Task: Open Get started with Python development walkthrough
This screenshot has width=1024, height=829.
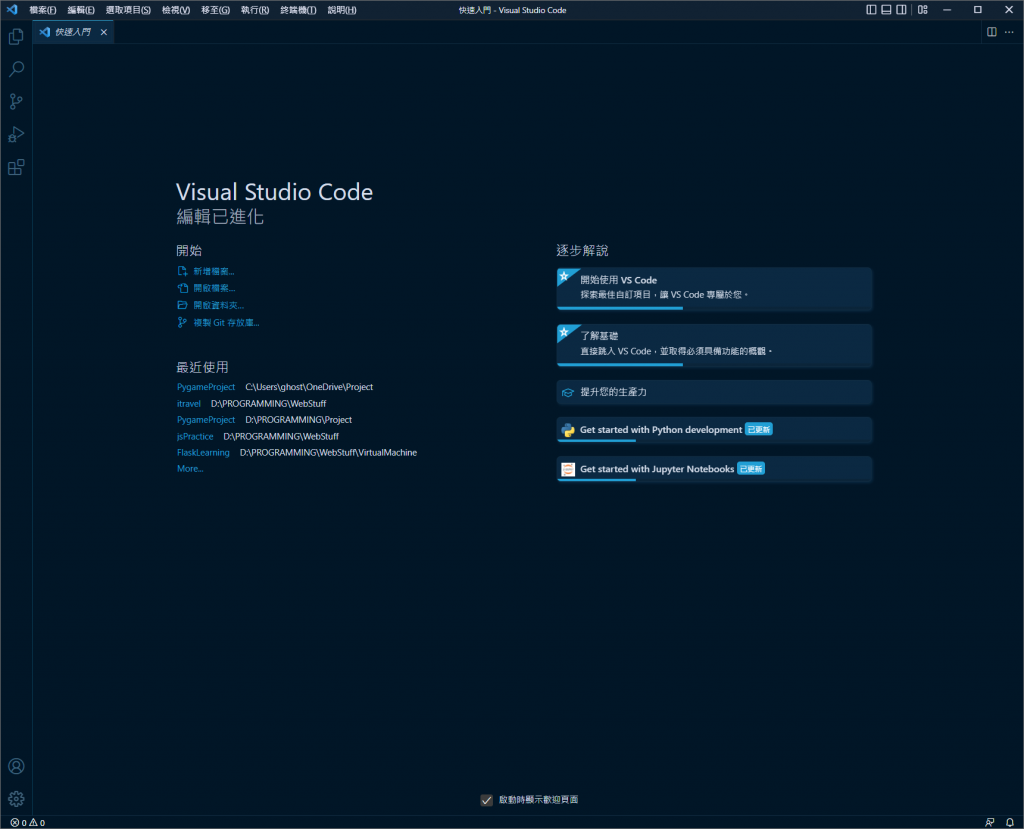Action: 714,430
